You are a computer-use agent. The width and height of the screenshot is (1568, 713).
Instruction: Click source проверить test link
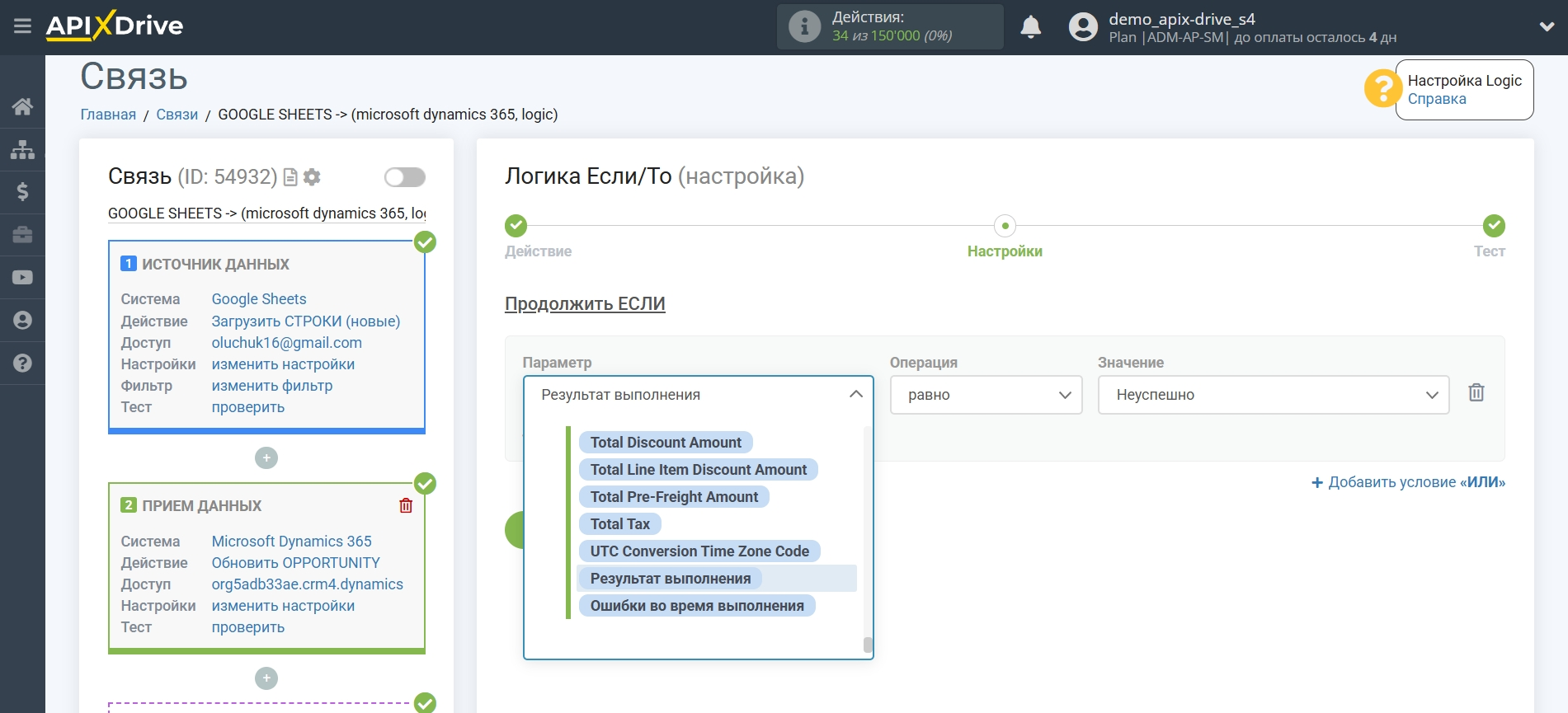coord(248,407)
